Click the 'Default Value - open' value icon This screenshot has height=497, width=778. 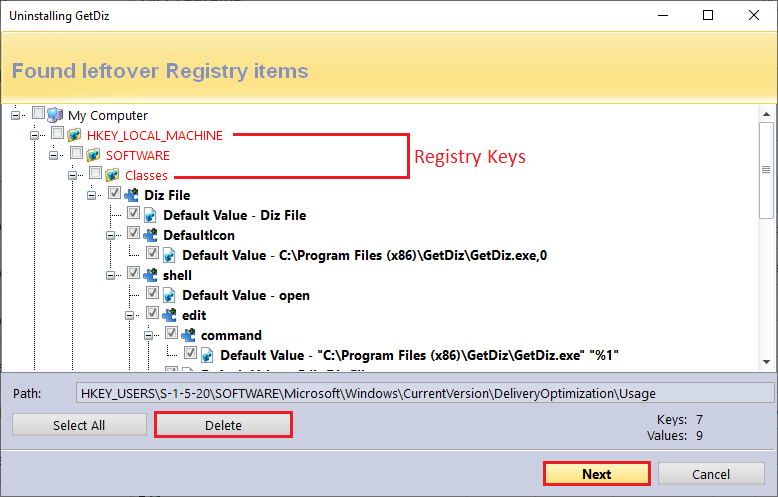[x=169, y=295]
